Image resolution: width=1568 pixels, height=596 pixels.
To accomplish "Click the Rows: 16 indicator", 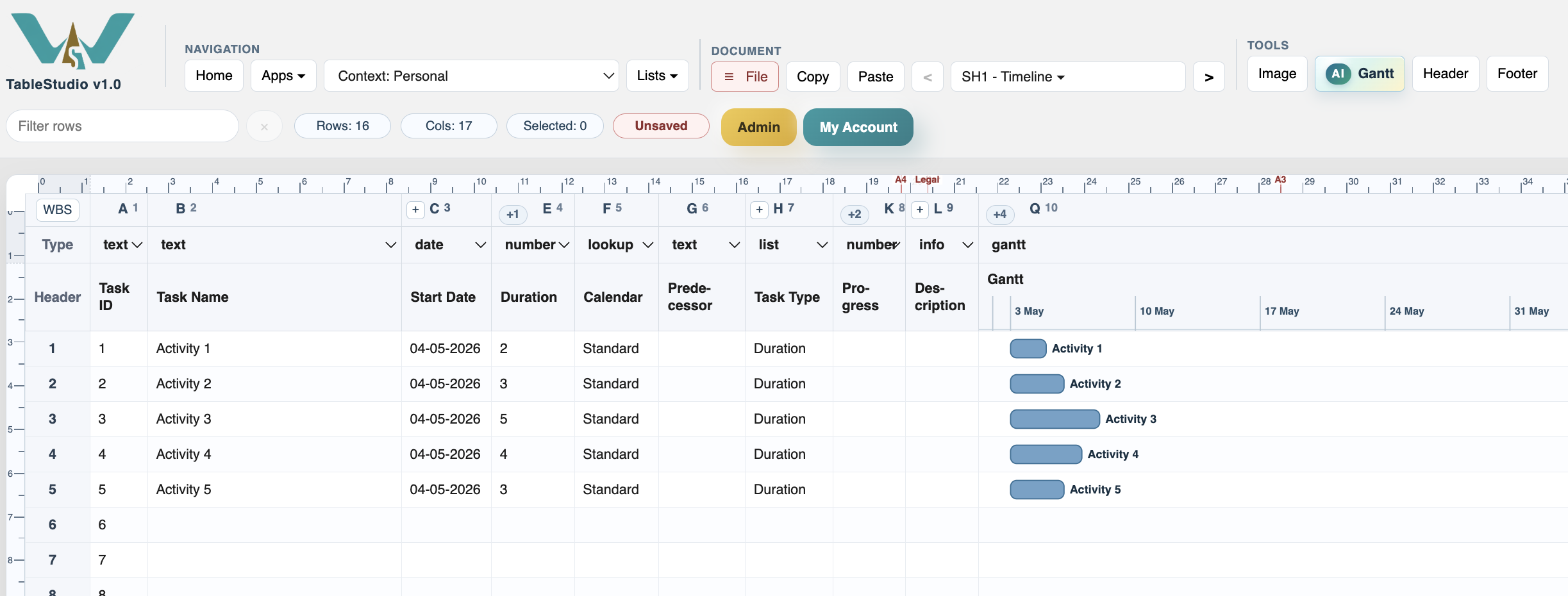I will (x=342, y=126).
